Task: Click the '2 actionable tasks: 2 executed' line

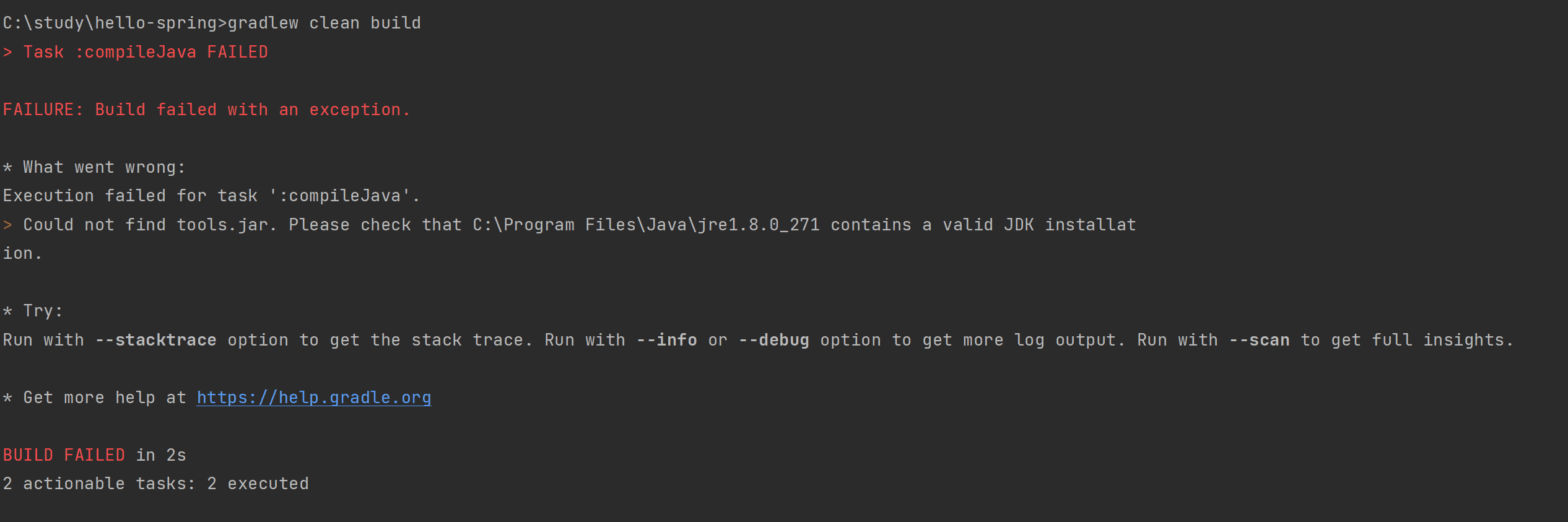Action: coord(155,484)
